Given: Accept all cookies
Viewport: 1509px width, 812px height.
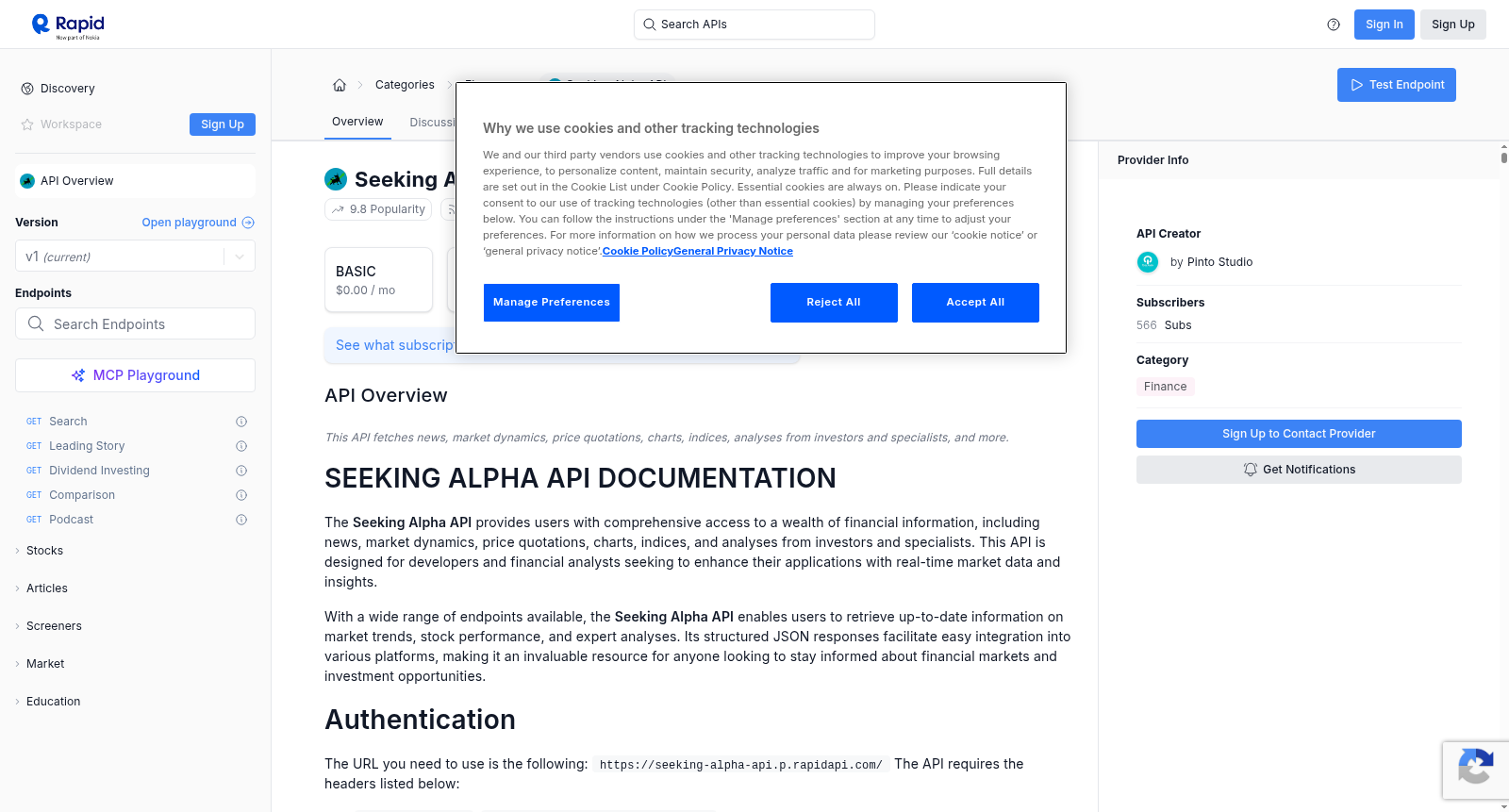Looking at the screenshot, I should (x=975, y=303).
